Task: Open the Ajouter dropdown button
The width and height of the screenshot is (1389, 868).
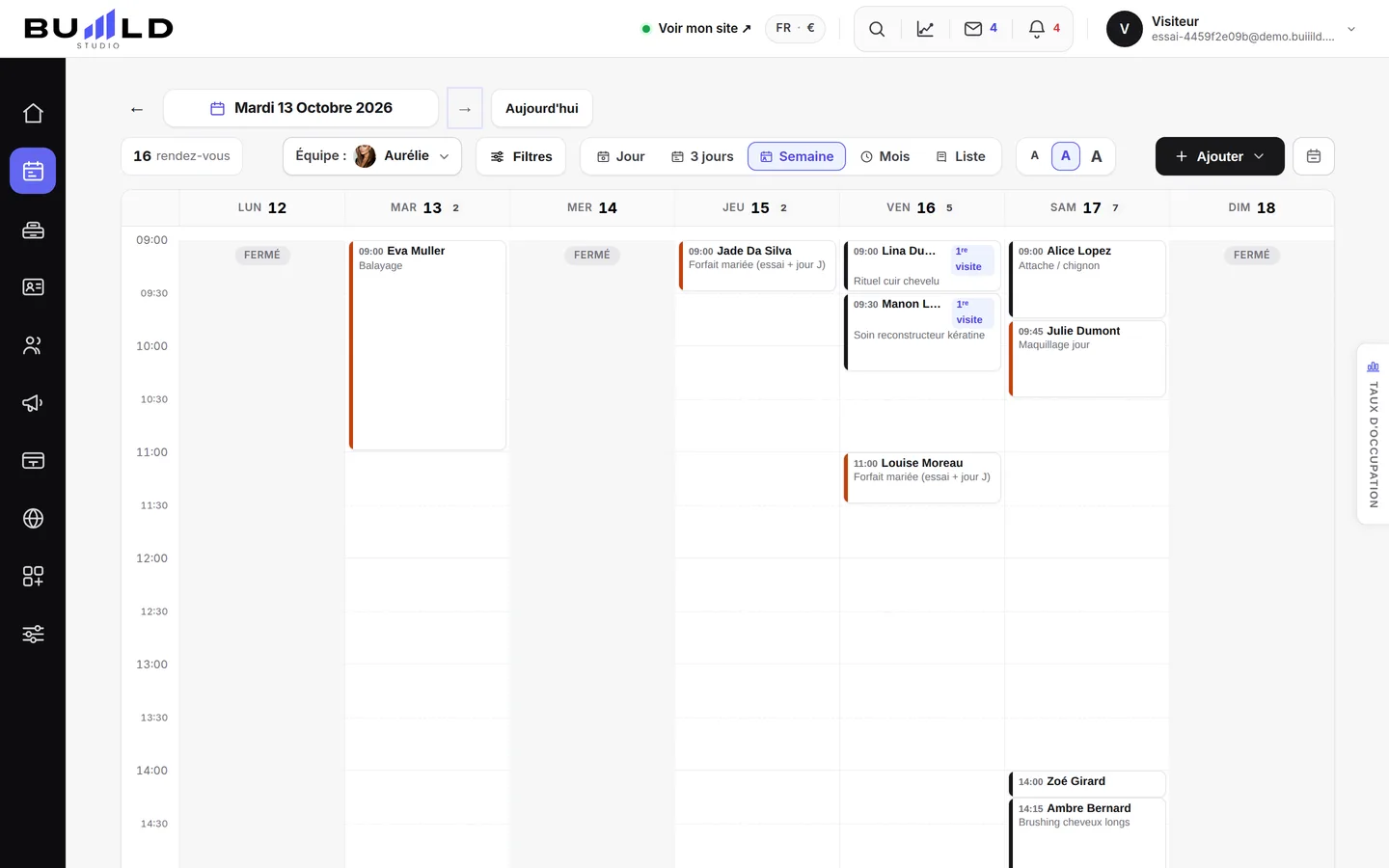Action: 1220,156
